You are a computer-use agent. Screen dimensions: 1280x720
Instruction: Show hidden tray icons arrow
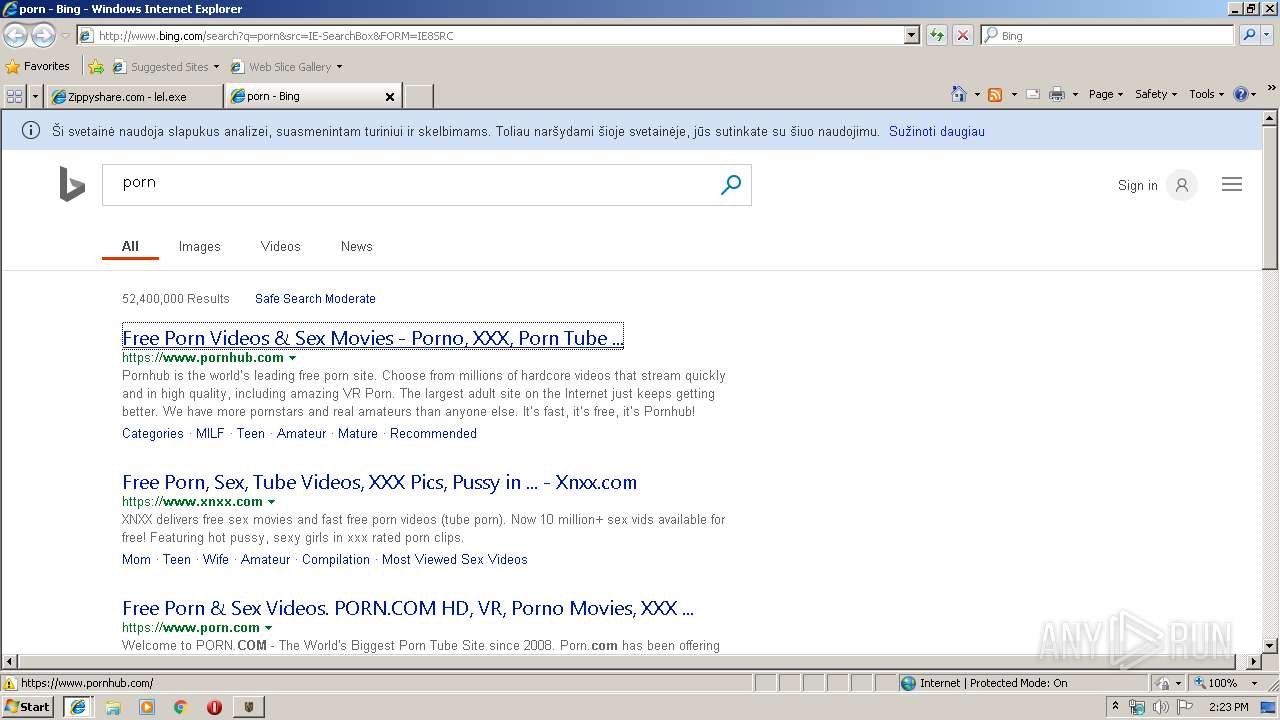click(x=1116, y=707)
